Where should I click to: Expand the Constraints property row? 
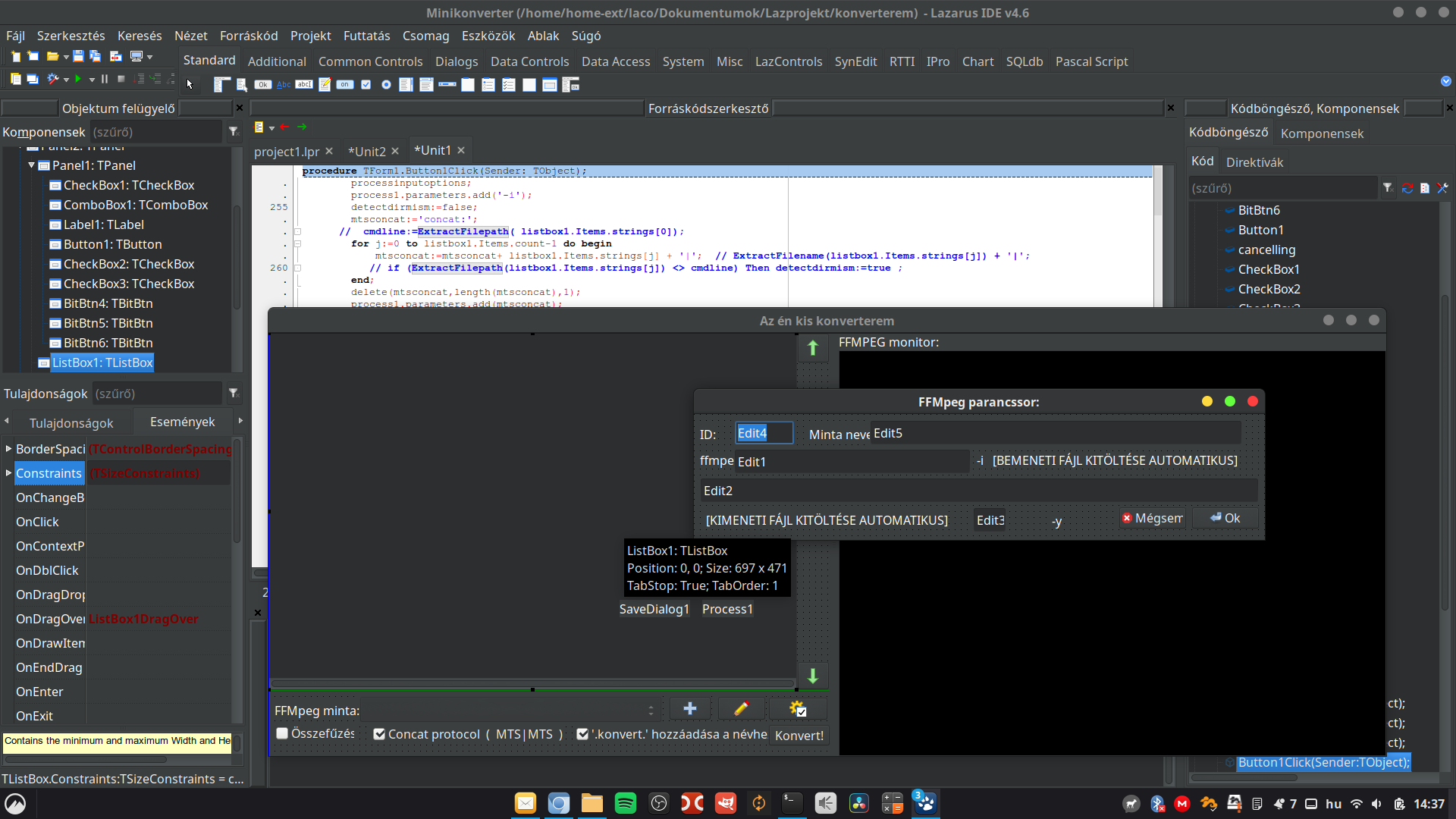[8, 473]
